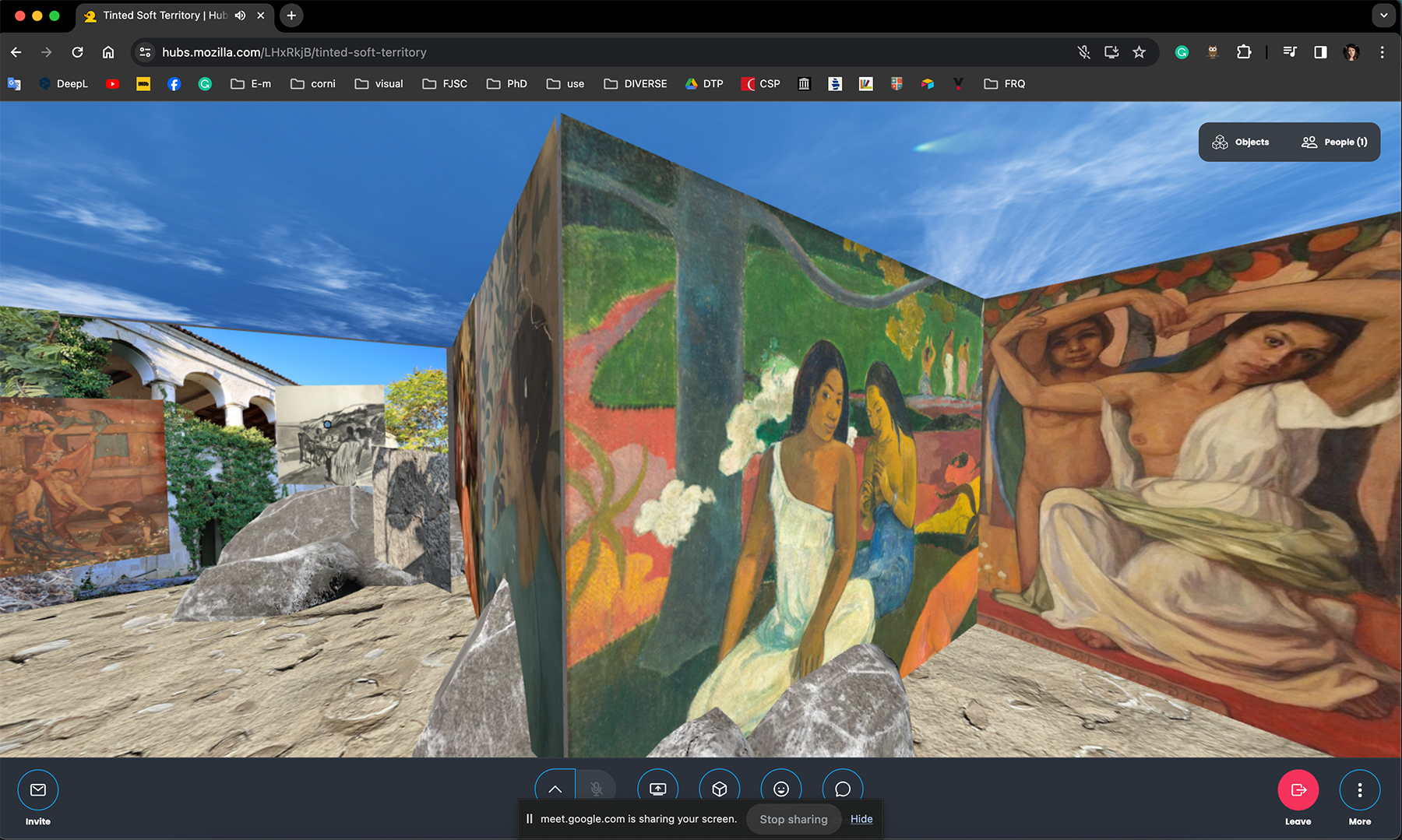Hide the screen sharing notification bar
This screenshot has width=1402, height=840.
[x=861, y=819]
